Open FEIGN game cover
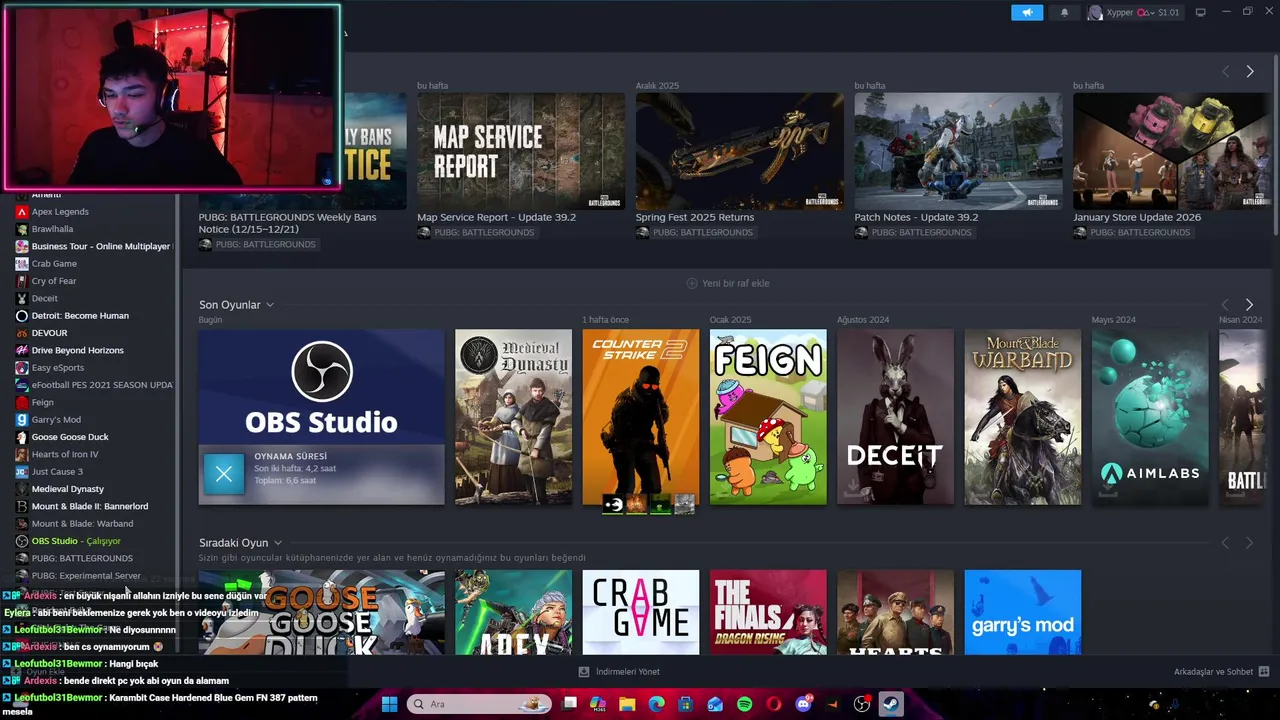1280x720 pixels. tap(768, 417)
